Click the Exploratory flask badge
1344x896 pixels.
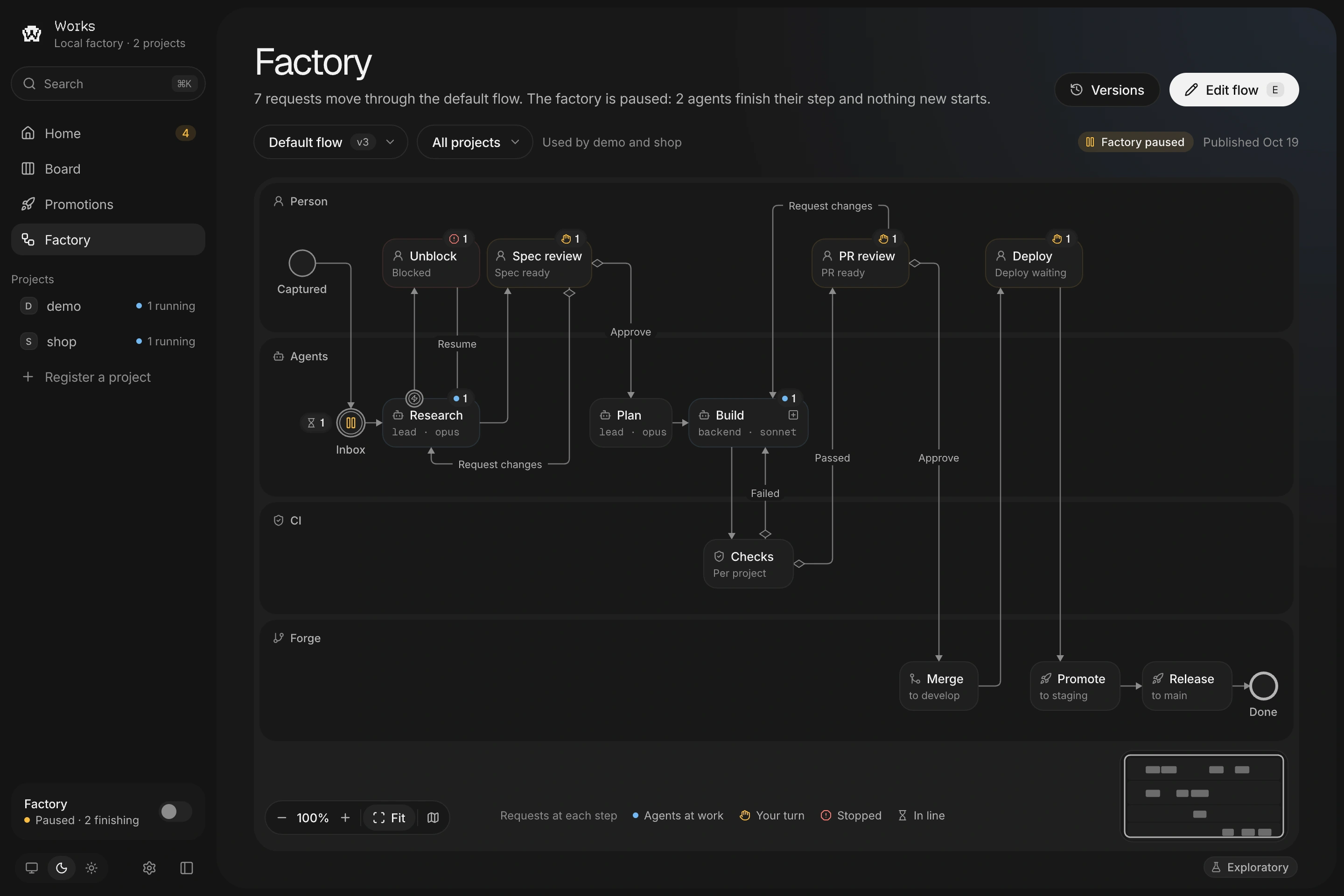[x=1250, y=867]
